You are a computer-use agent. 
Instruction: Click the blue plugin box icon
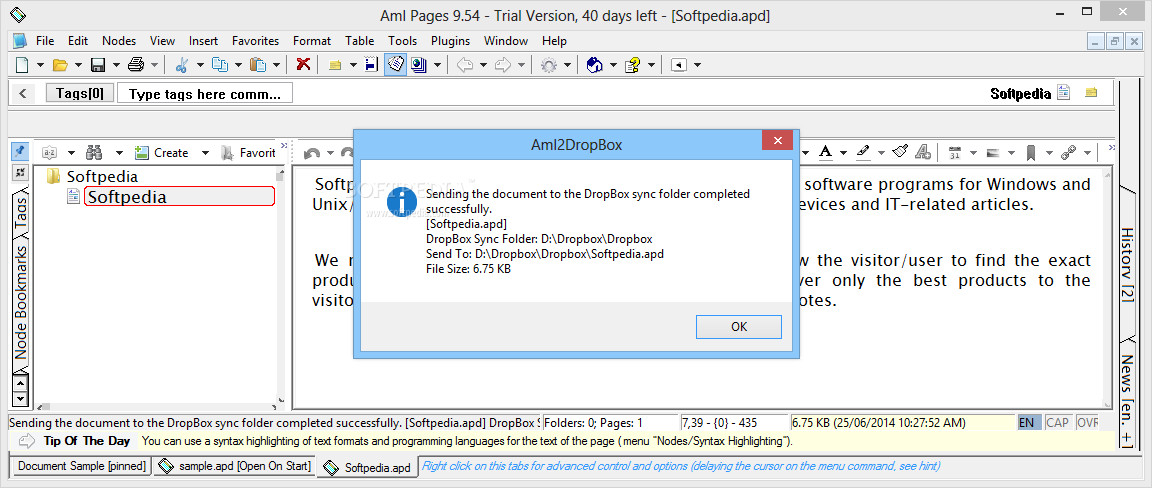pos(594,65)
